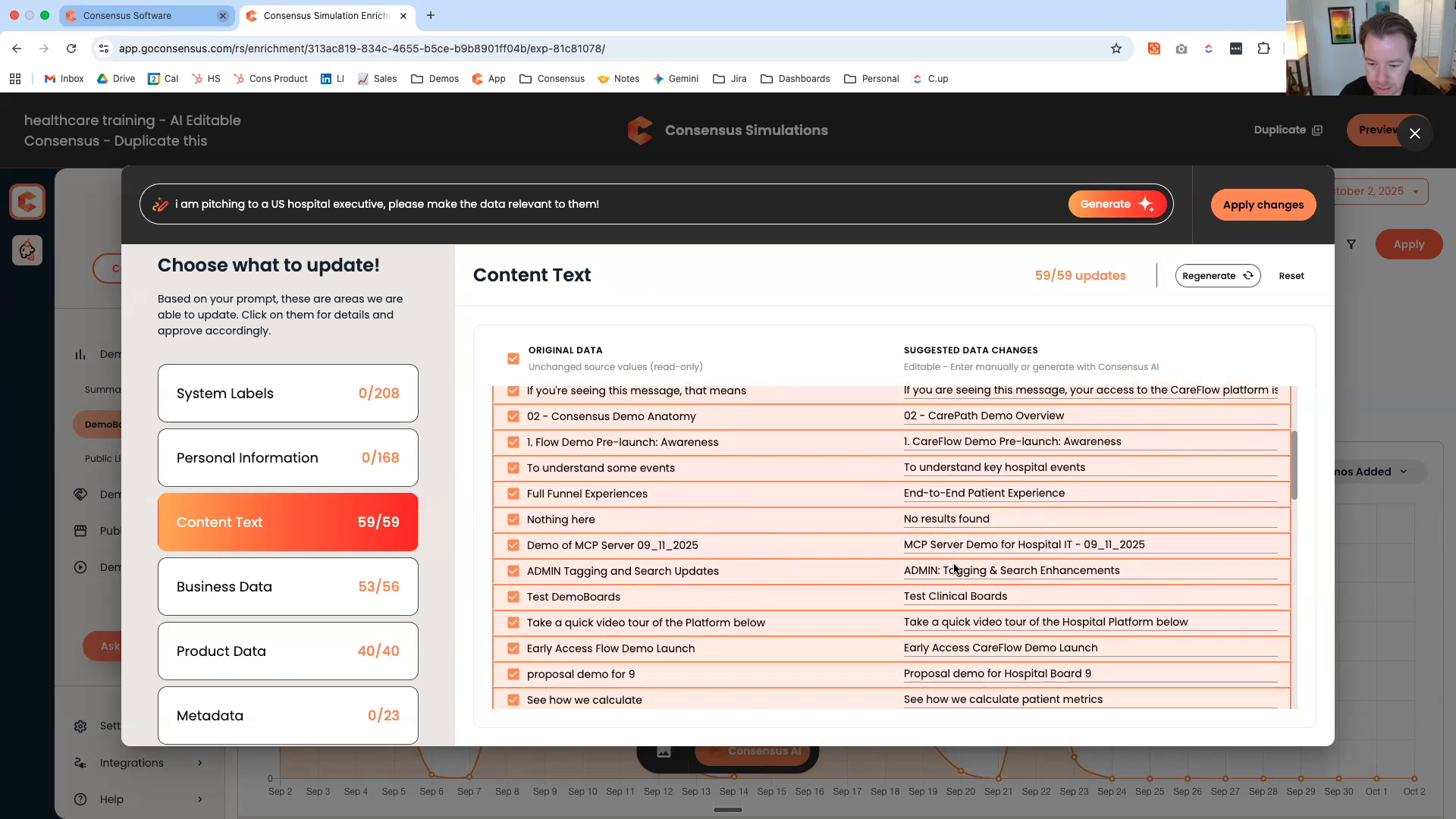Open Settings via the gear icon in sidebar
Viewport: 1456px width, 819px height.
pos(80,726)
